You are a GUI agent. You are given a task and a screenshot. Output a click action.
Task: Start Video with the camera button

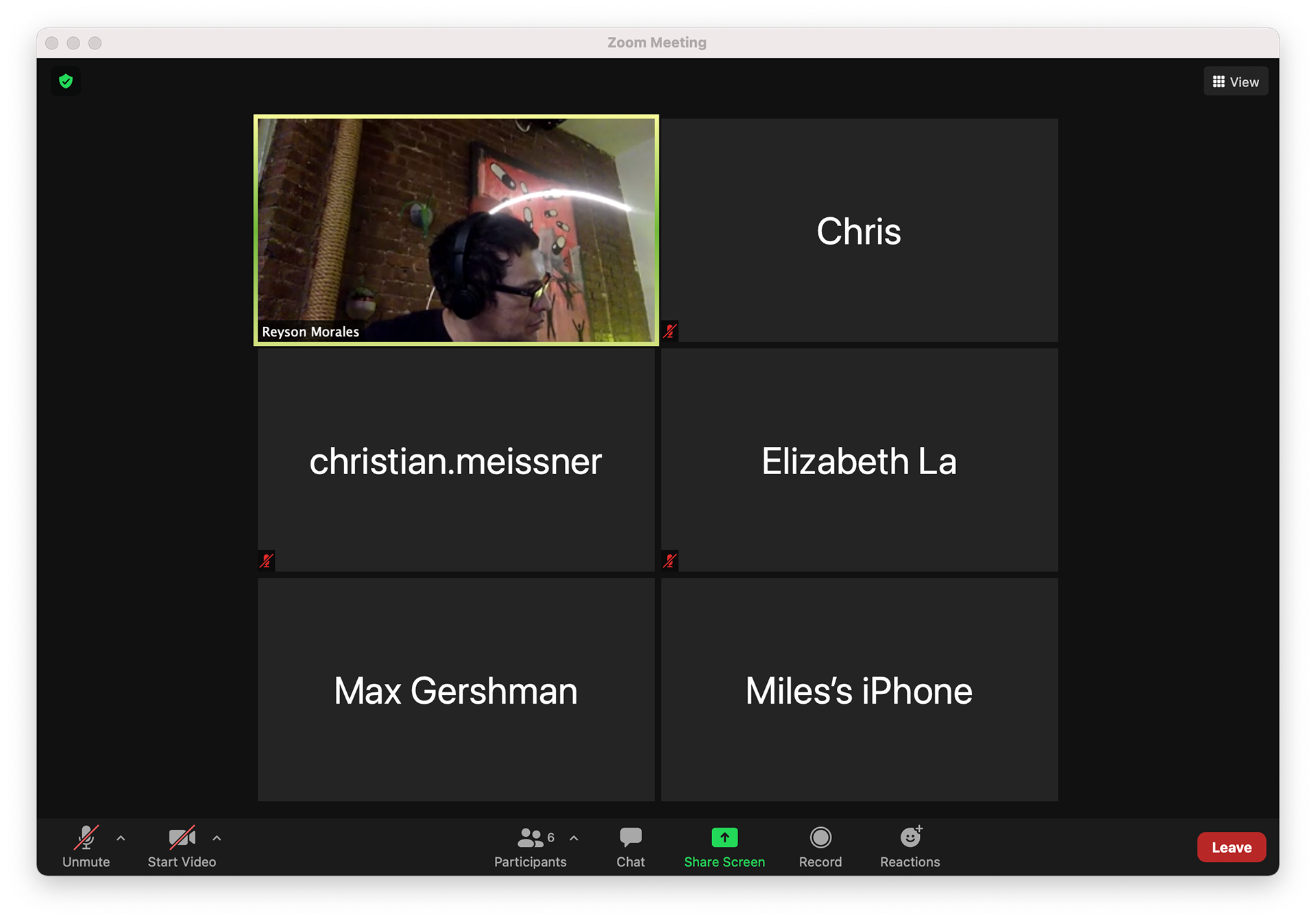(x=182, y=847)
